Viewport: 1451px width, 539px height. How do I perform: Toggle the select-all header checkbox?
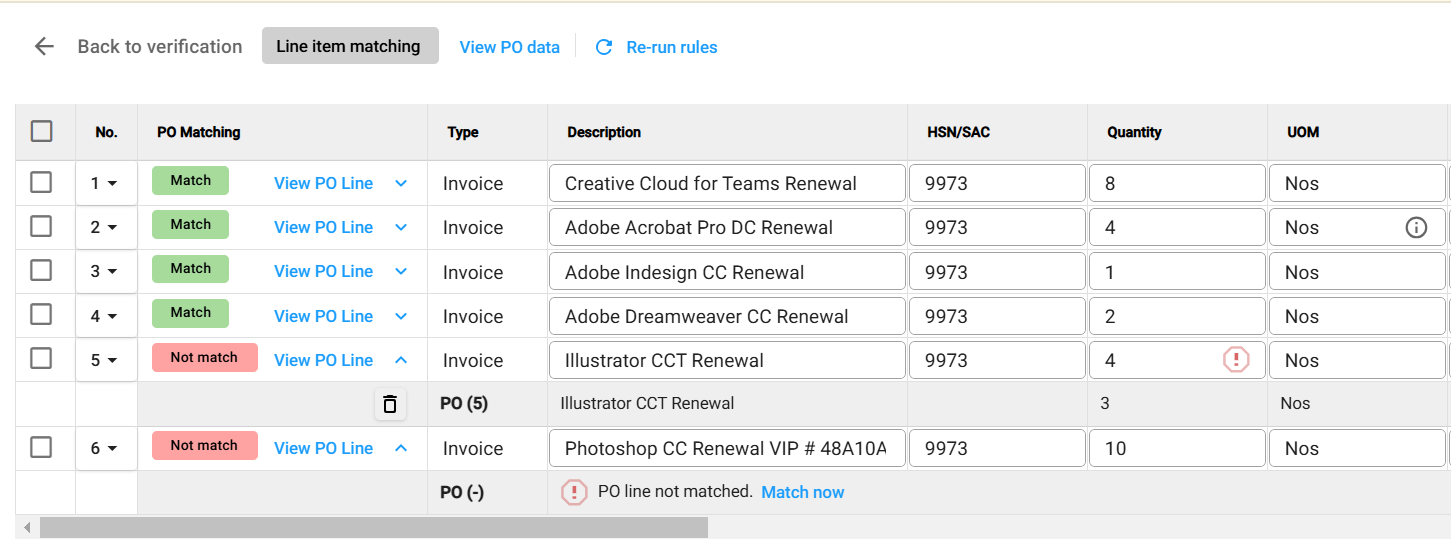pyautogui.click(x=41, y=131)
